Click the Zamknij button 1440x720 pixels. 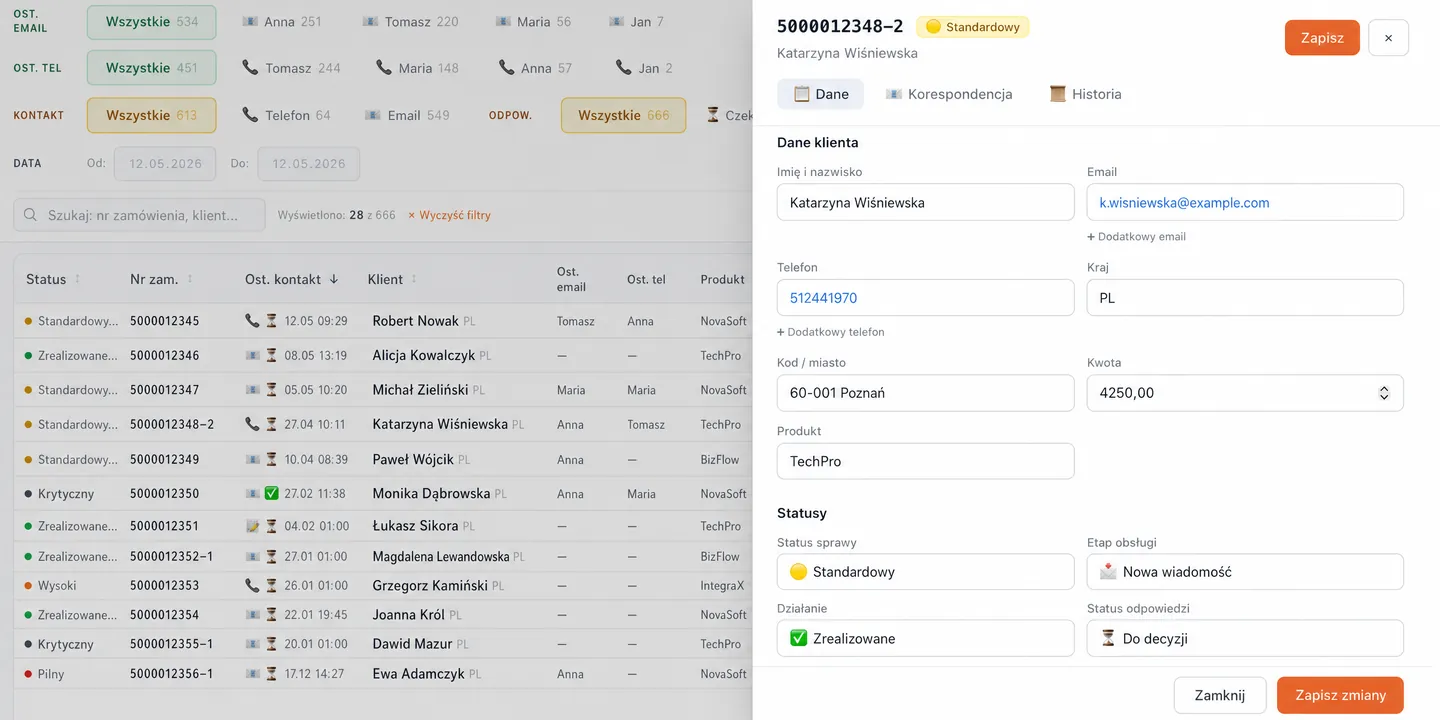click(1220, 695)
